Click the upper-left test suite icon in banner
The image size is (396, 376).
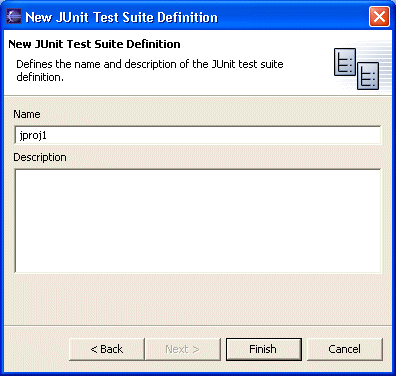[345, 62]
